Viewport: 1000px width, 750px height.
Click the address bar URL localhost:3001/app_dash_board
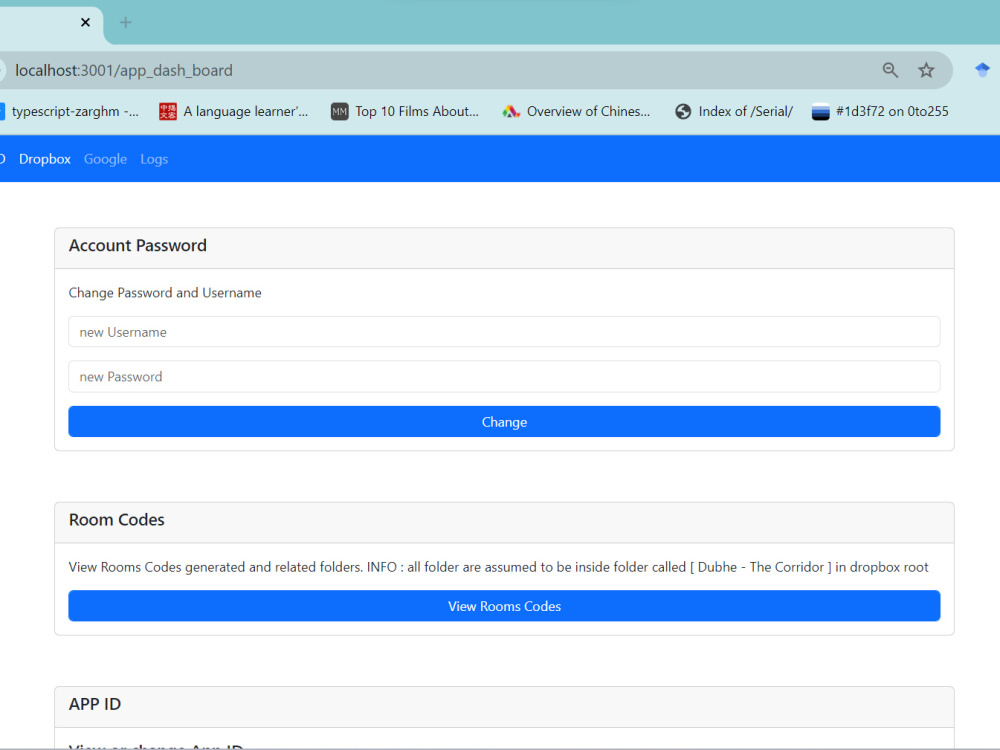tap(124, 70)
